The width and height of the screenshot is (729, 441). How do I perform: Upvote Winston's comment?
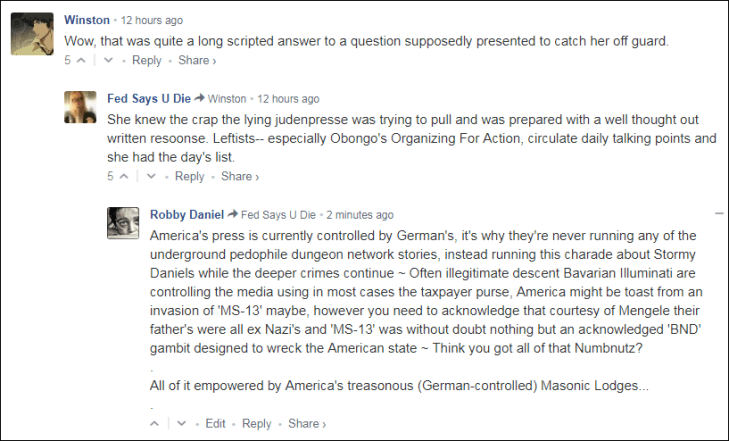pyautogui.click(x=81, y=61)
